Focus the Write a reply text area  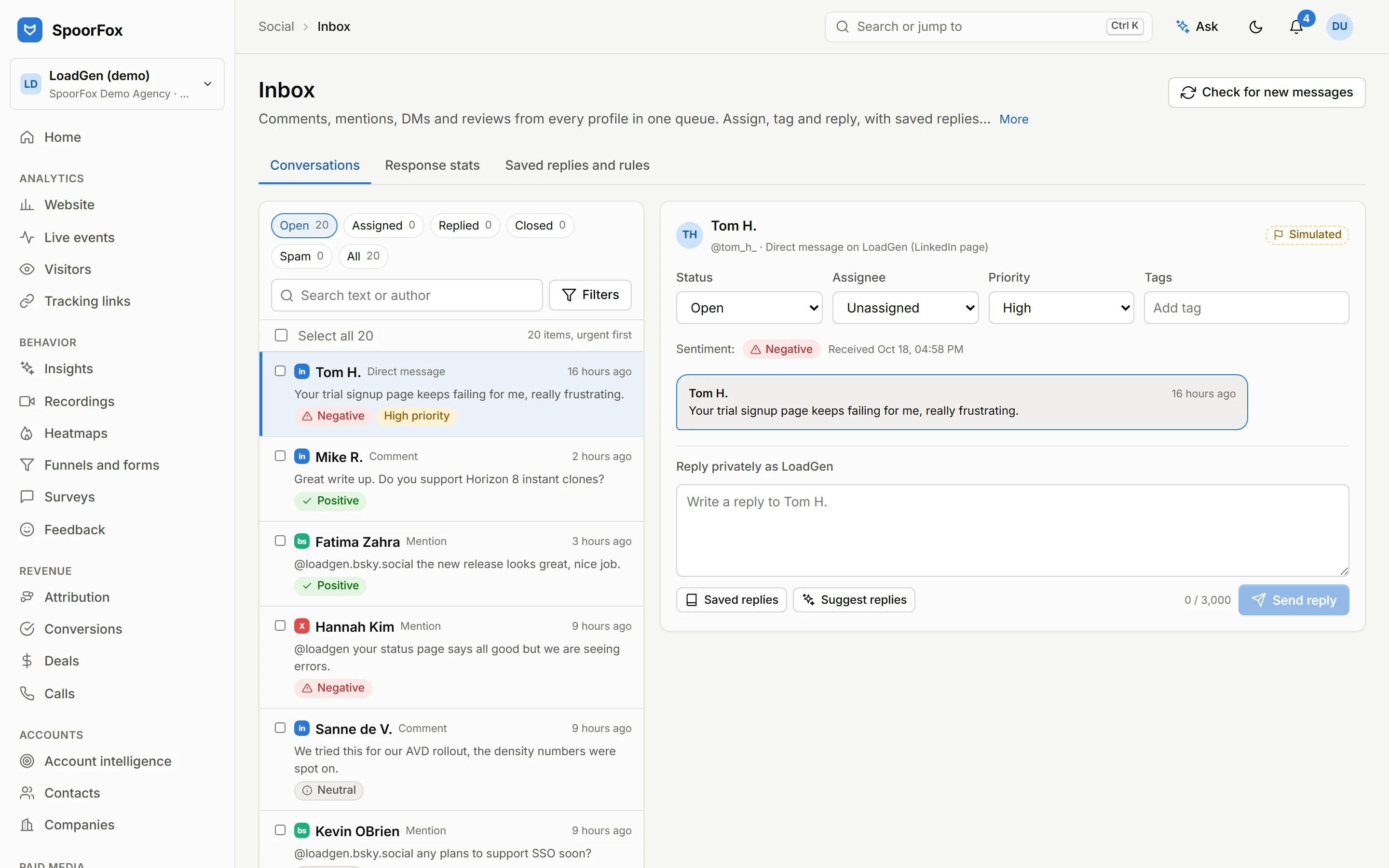1012,530
